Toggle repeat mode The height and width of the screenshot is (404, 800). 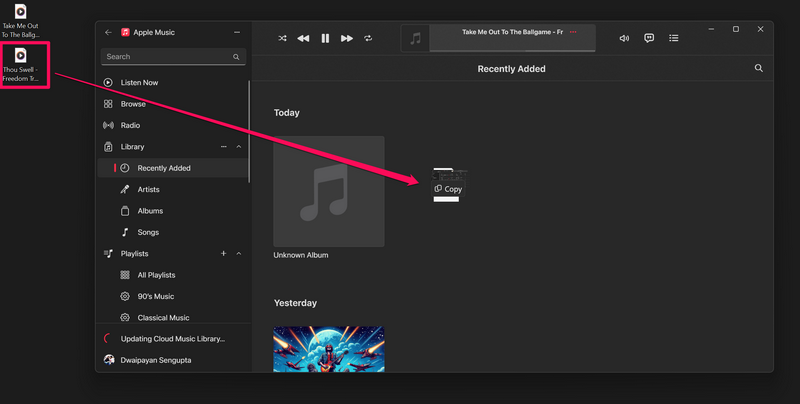coord(368,38)
